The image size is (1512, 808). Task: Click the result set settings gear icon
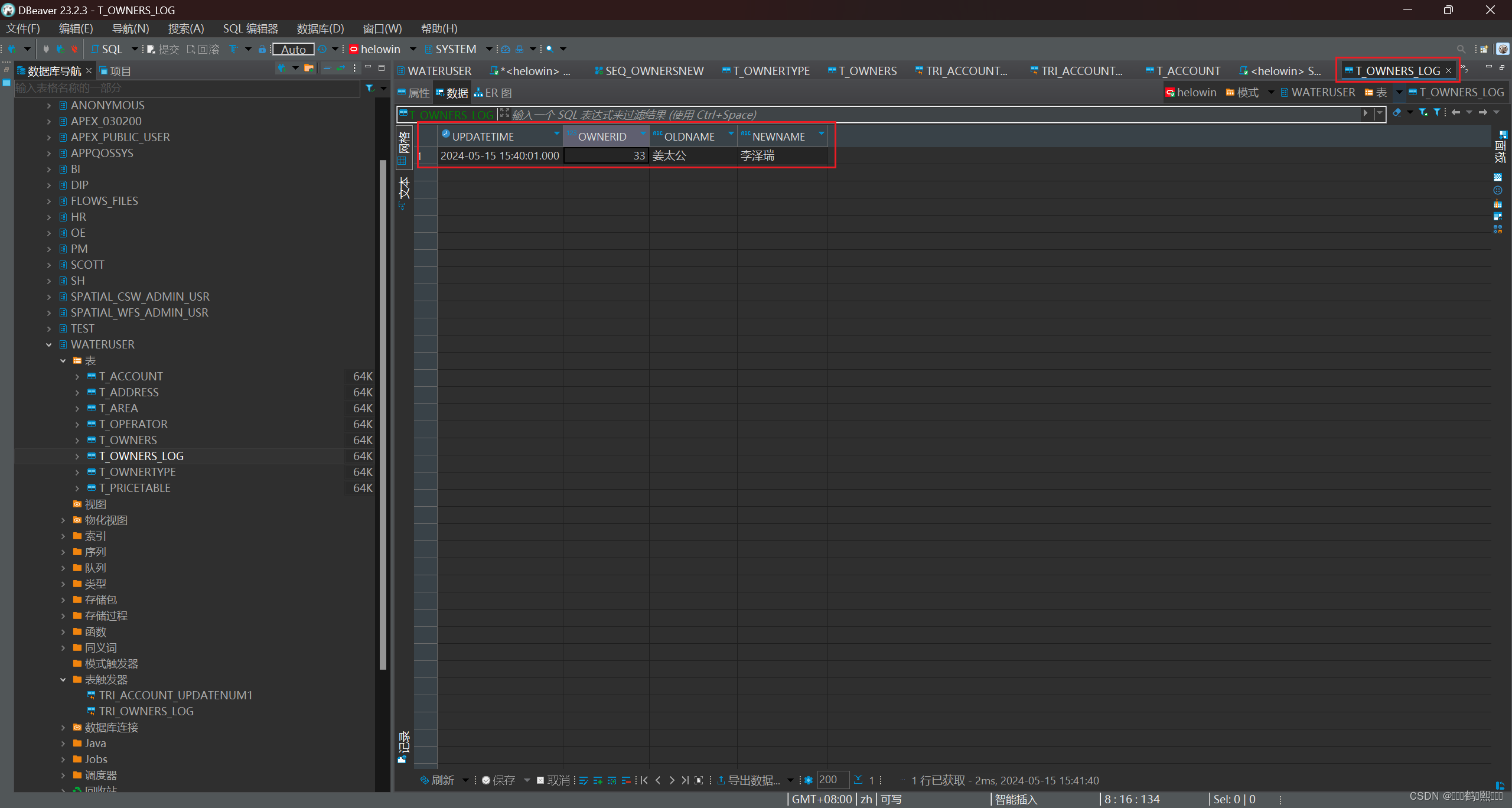(809, 780)
